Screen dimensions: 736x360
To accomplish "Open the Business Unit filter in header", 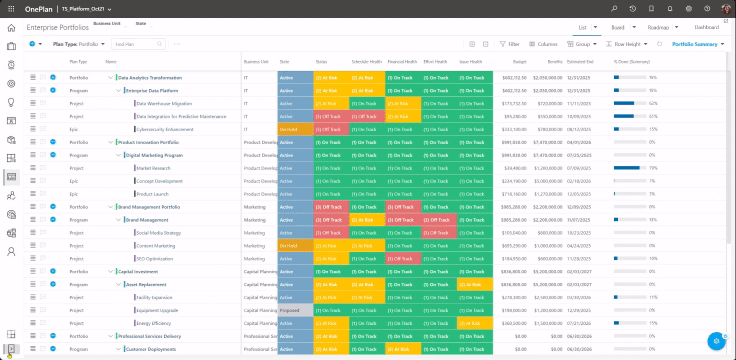I will click(107, 23).
